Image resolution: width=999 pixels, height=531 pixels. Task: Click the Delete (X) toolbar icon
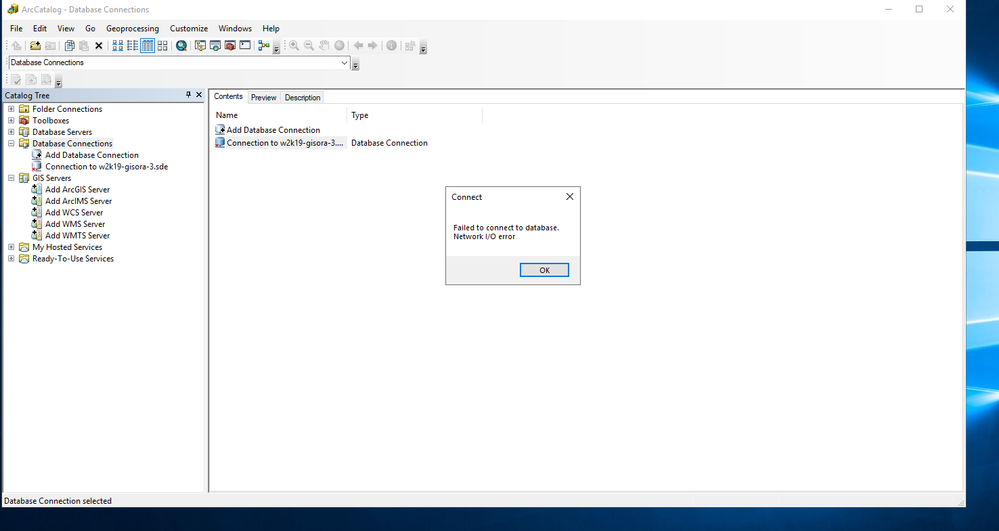(x=99, y=46)
